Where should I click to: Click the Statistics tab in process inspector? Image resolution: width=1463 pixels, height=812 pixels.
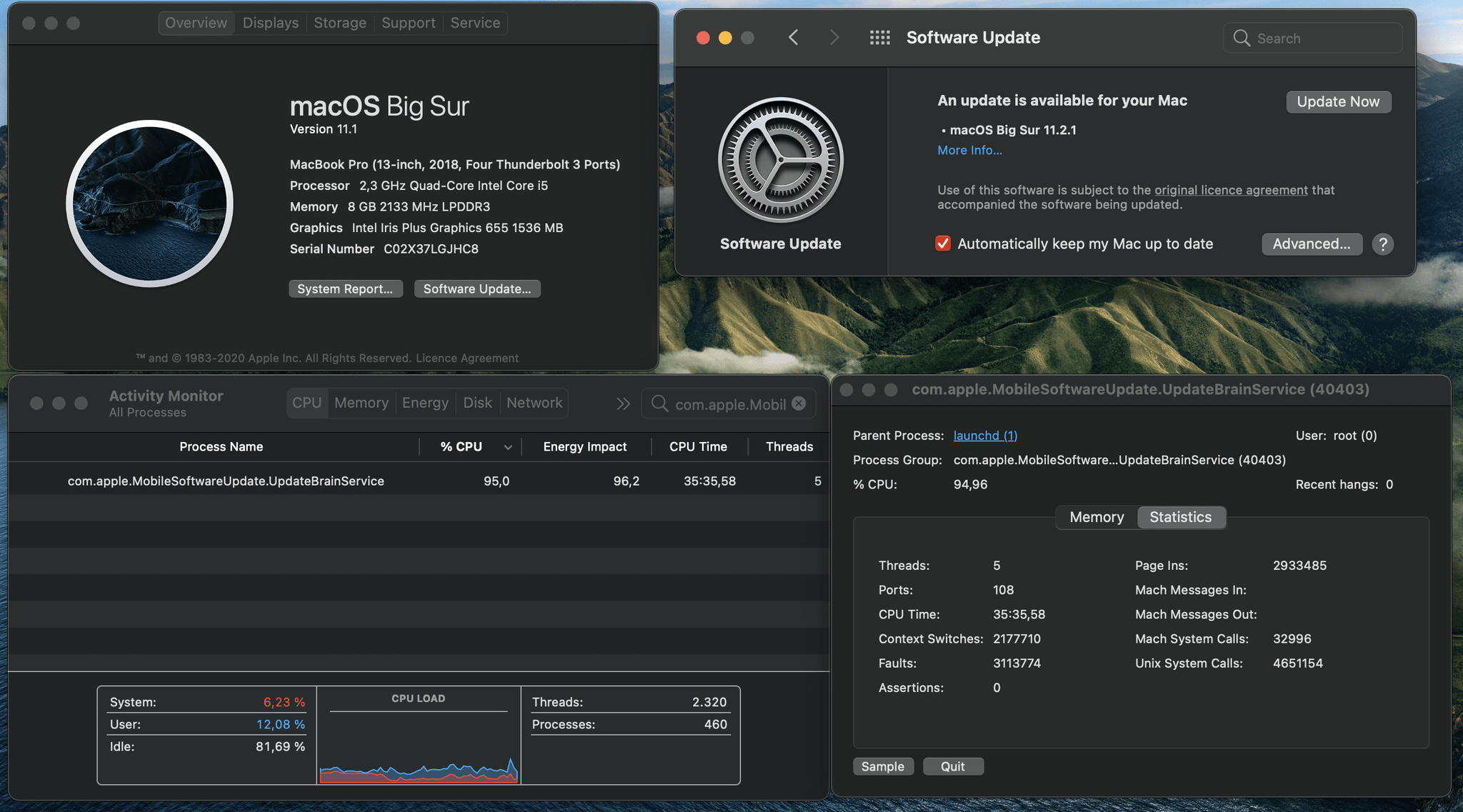point(1181,518)
